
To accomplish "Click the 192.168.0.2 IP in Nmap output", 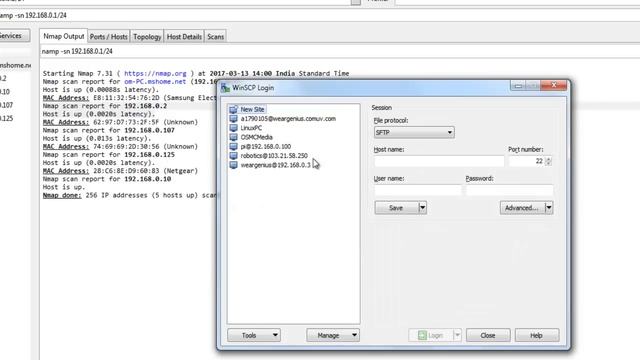I will tap(145, 106).
